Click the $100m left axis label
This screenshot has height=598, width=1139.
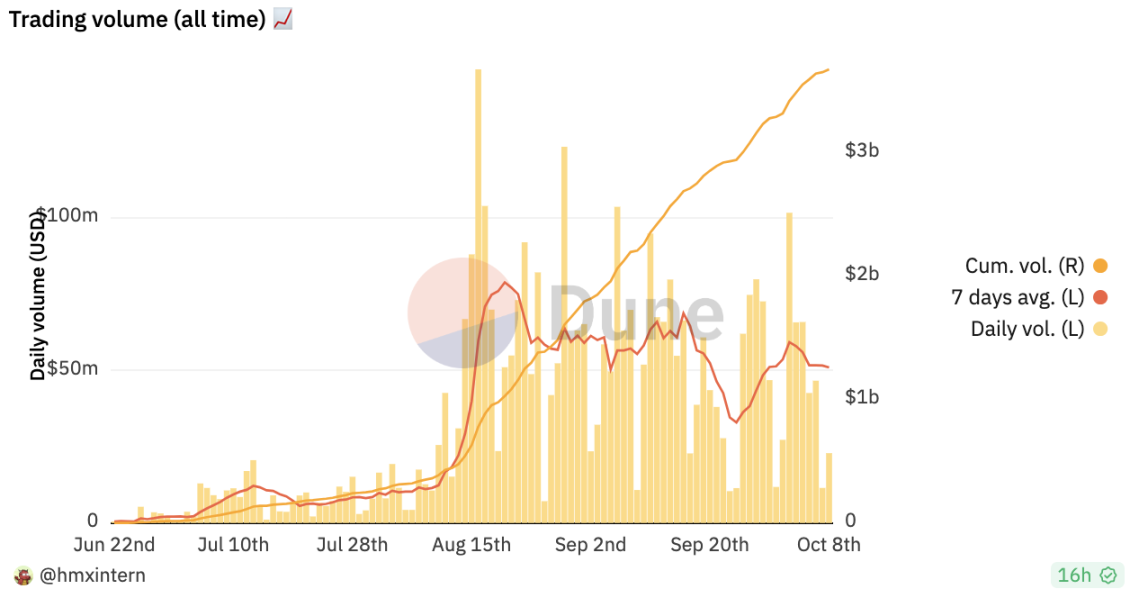(66, 216)
